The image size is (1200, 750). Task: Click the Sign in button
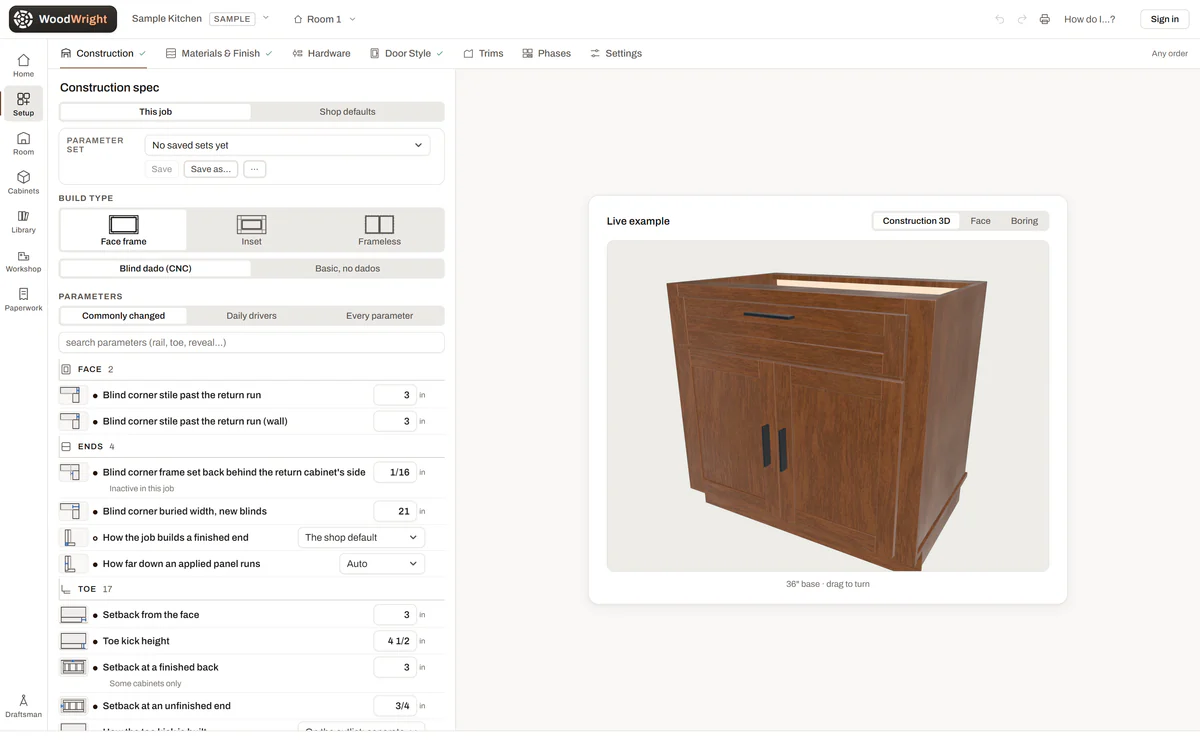pyautogui.click(x=1164, y=19)
